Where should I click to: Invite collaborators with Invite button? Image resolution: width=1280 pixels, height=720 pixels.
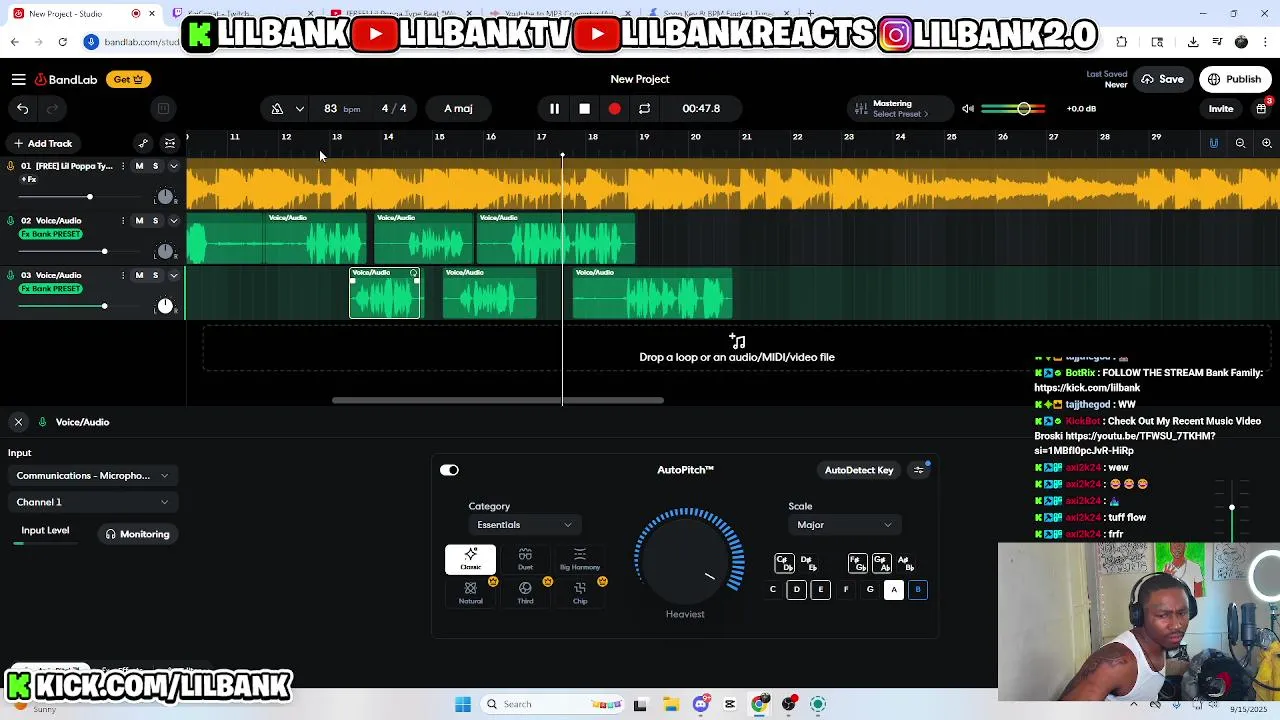[x=1221, y=108]
